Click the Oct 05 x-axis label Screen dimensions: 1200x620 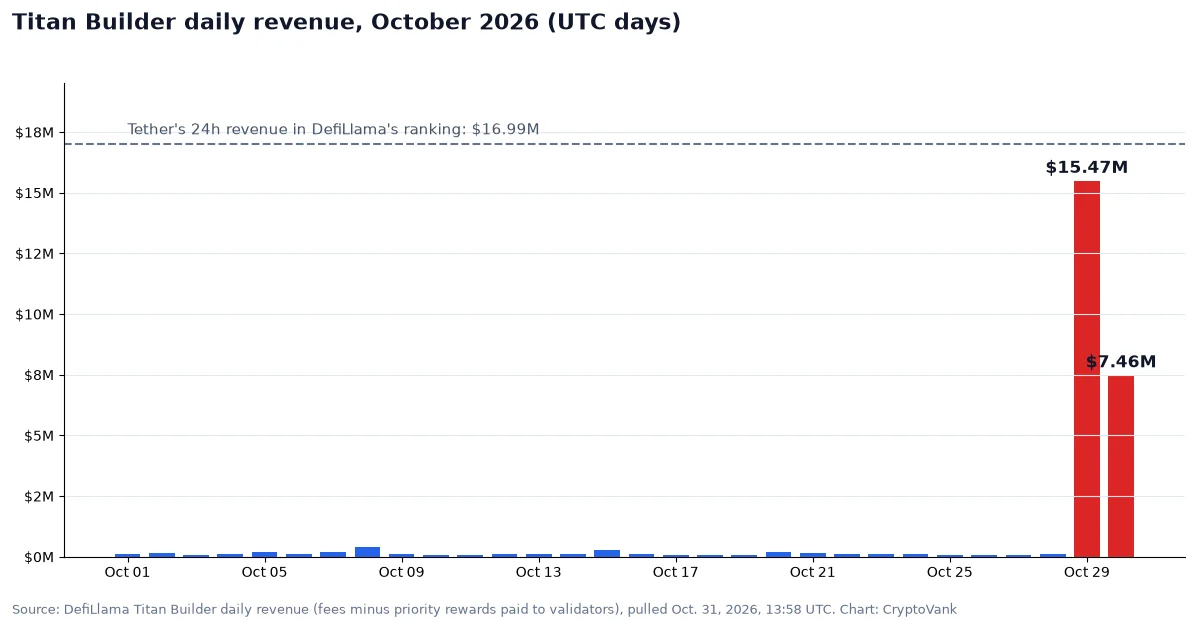click(264, 572)
